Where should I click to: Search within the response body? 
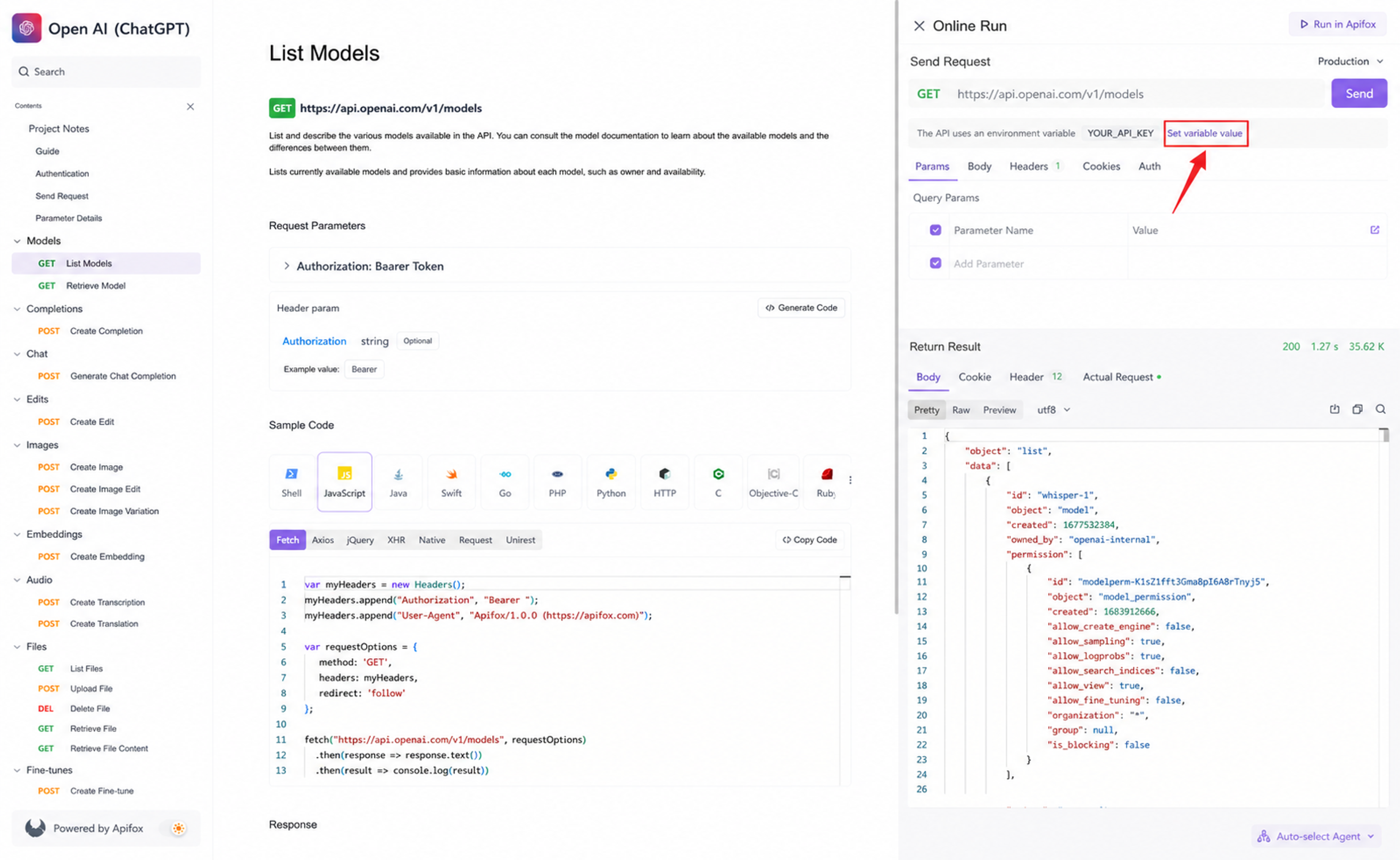click(x=1380, y=410)
